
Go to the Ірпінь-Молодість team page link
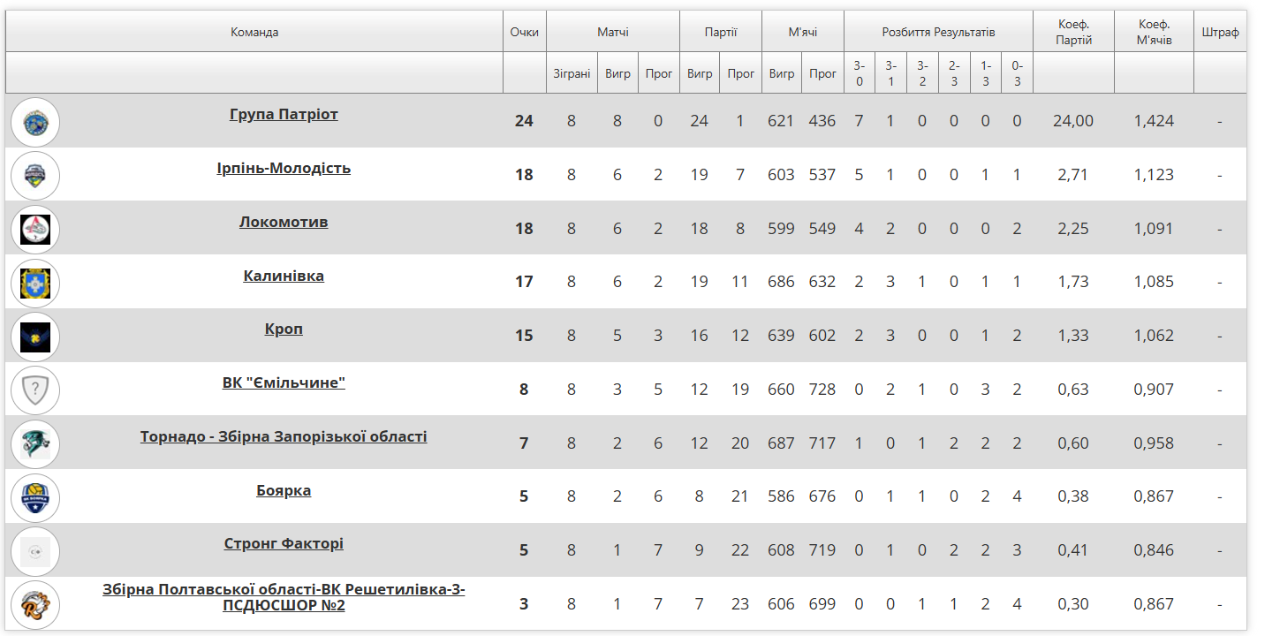tap(283, 168)
